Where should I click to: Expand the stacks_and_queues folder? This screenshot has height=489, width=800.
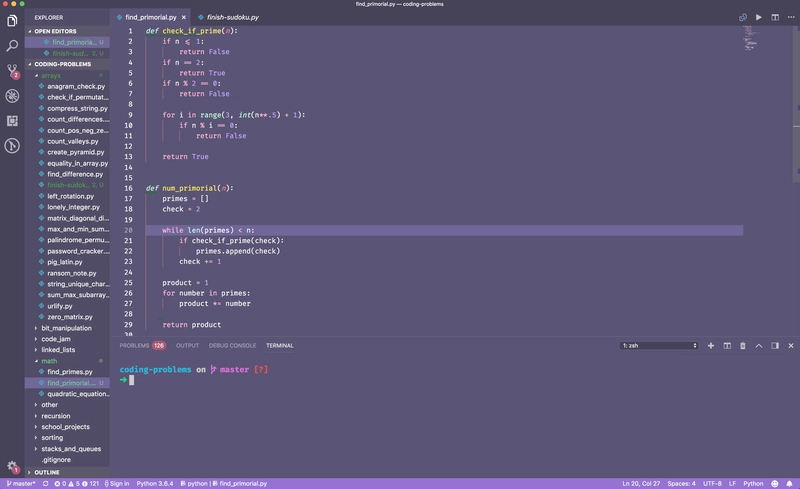tap(67, 449)
